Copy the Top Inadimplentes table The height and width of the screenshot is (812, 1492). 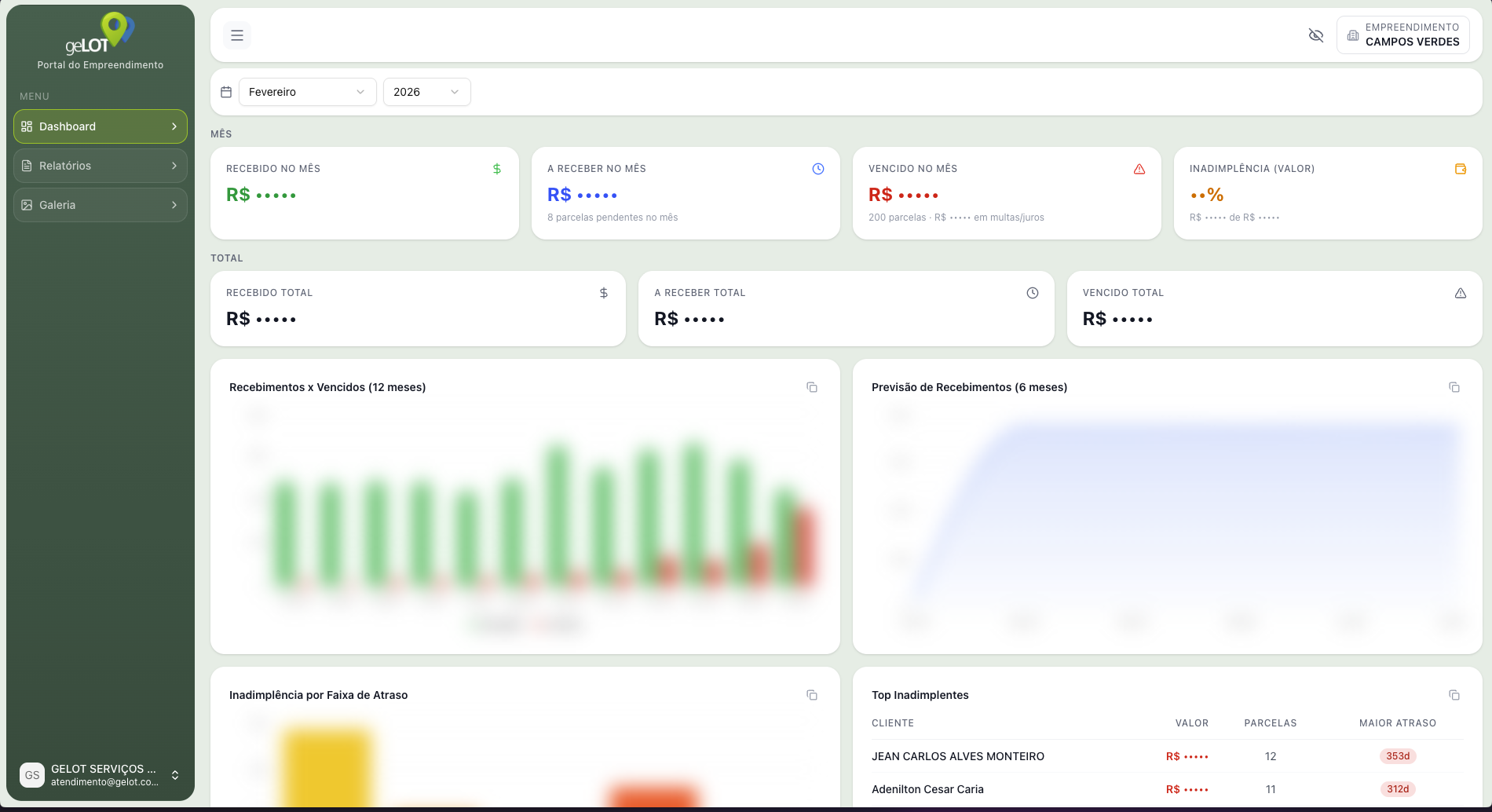1454,695
